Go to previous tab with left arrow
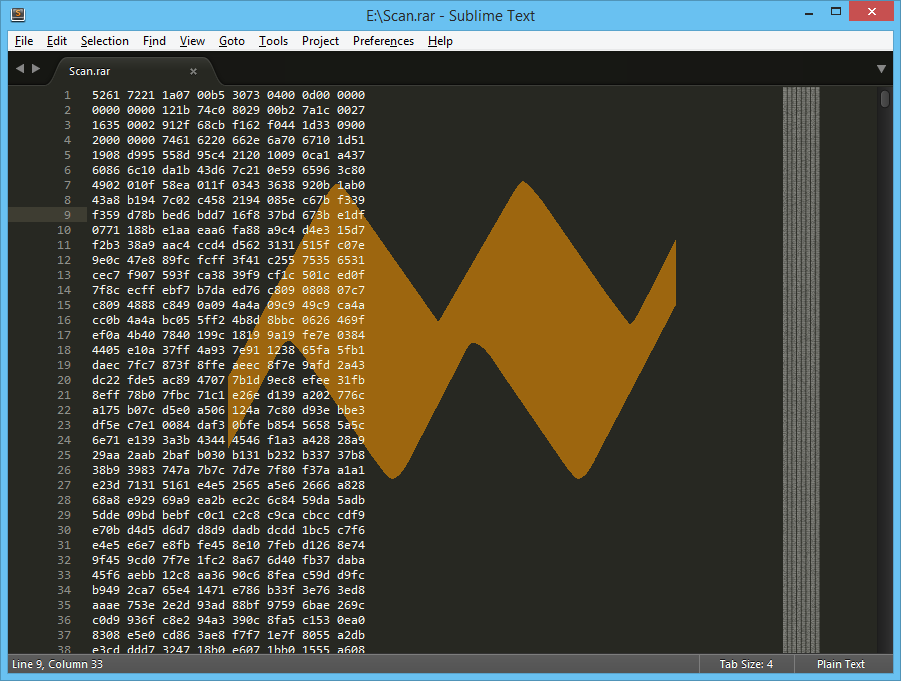This screenshot has width=901, height=681. click(20, 68)
